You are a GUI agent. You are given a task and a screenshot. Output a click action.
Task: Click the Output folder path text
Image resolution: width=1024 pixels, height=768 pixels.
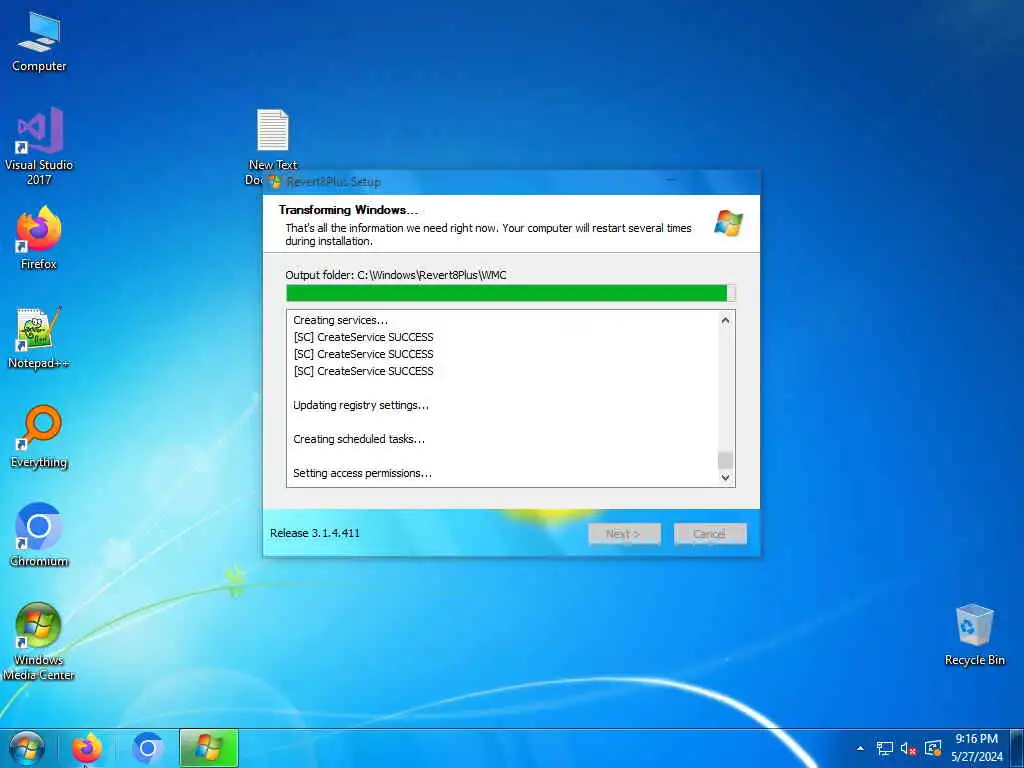[x=396, y=275]
